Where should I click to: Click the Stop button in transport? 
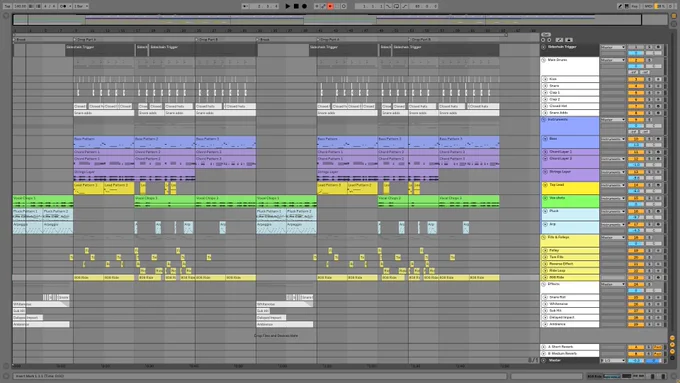[296, 6]
